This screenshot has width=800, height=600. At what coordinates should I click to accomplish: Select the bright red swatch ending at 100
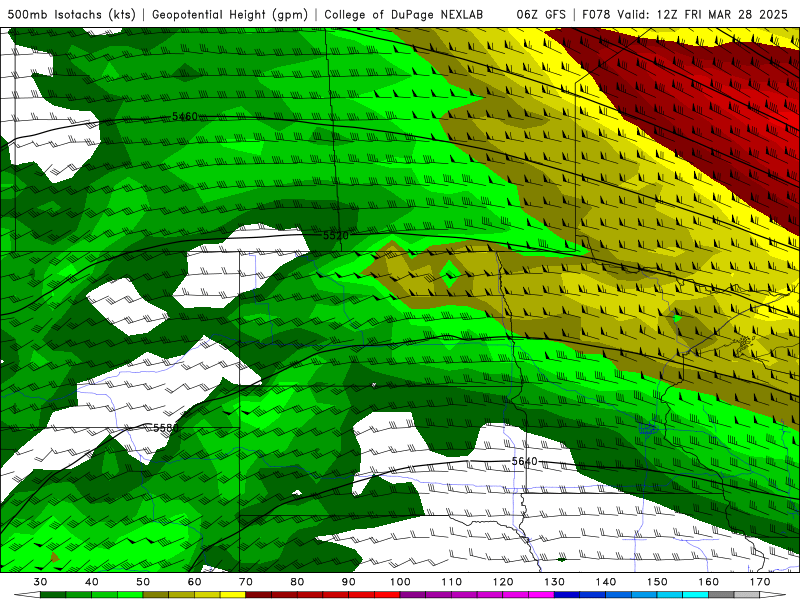[x=387, y=595]
